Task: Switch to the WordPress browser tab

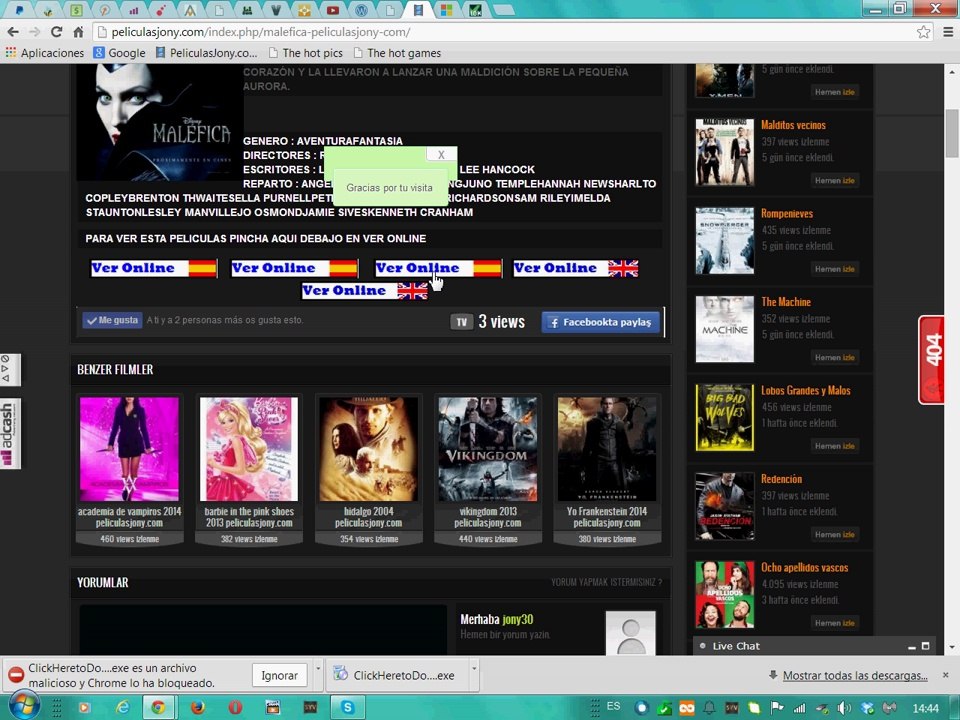Action: click(361, 10)
